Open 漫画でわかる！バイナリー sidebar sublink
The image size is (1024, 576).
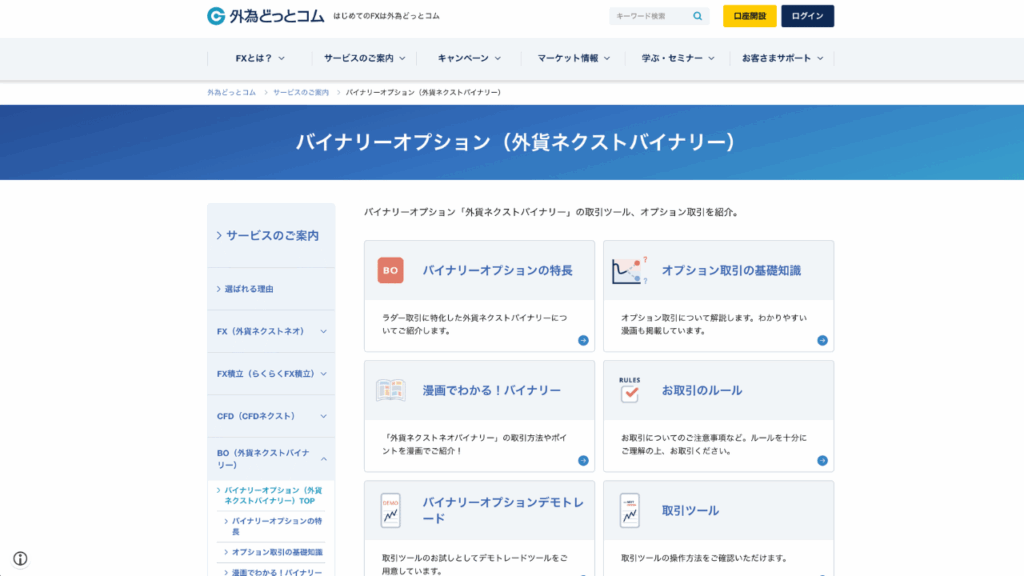tap(277, 572)
